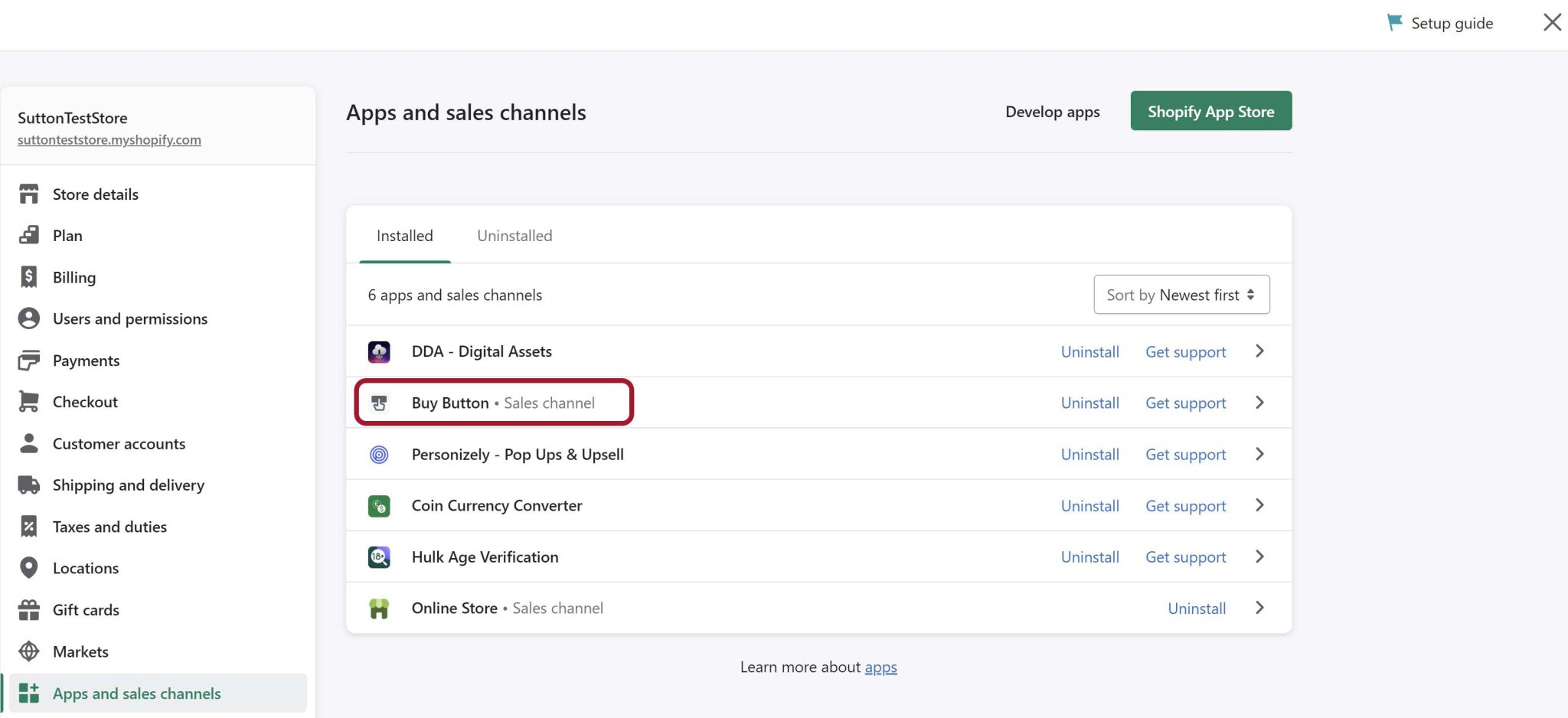Click the Setup guide flag icon
This screenshot has width=1568, height=718.
[1395, 23]
